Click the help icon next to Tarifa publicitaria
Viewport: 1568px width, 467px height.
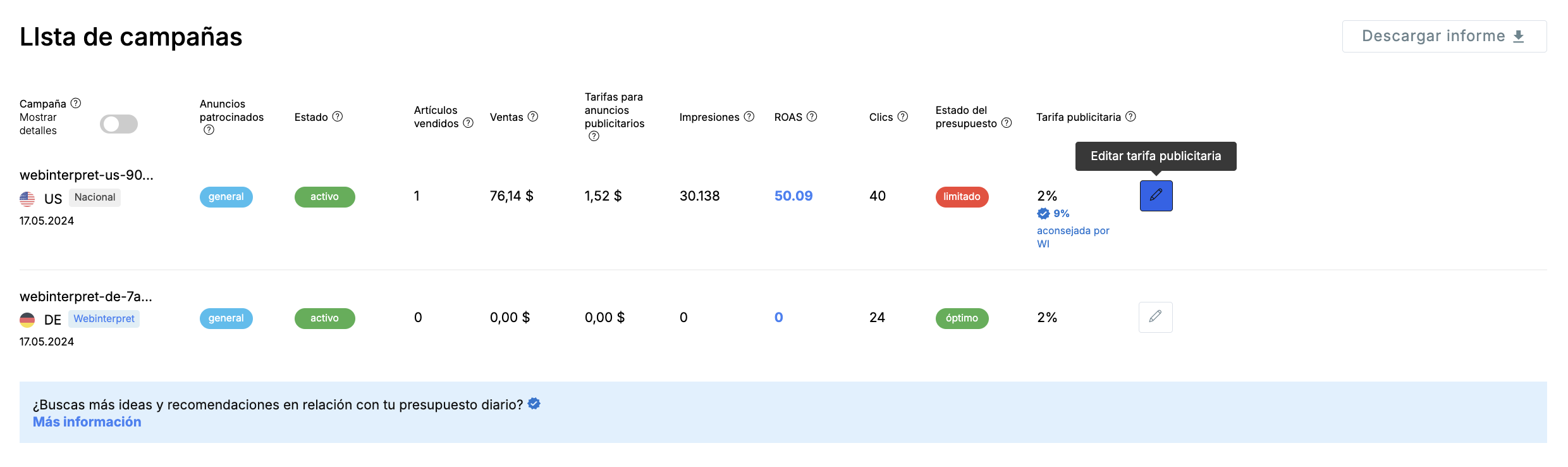pos(1131,116)
